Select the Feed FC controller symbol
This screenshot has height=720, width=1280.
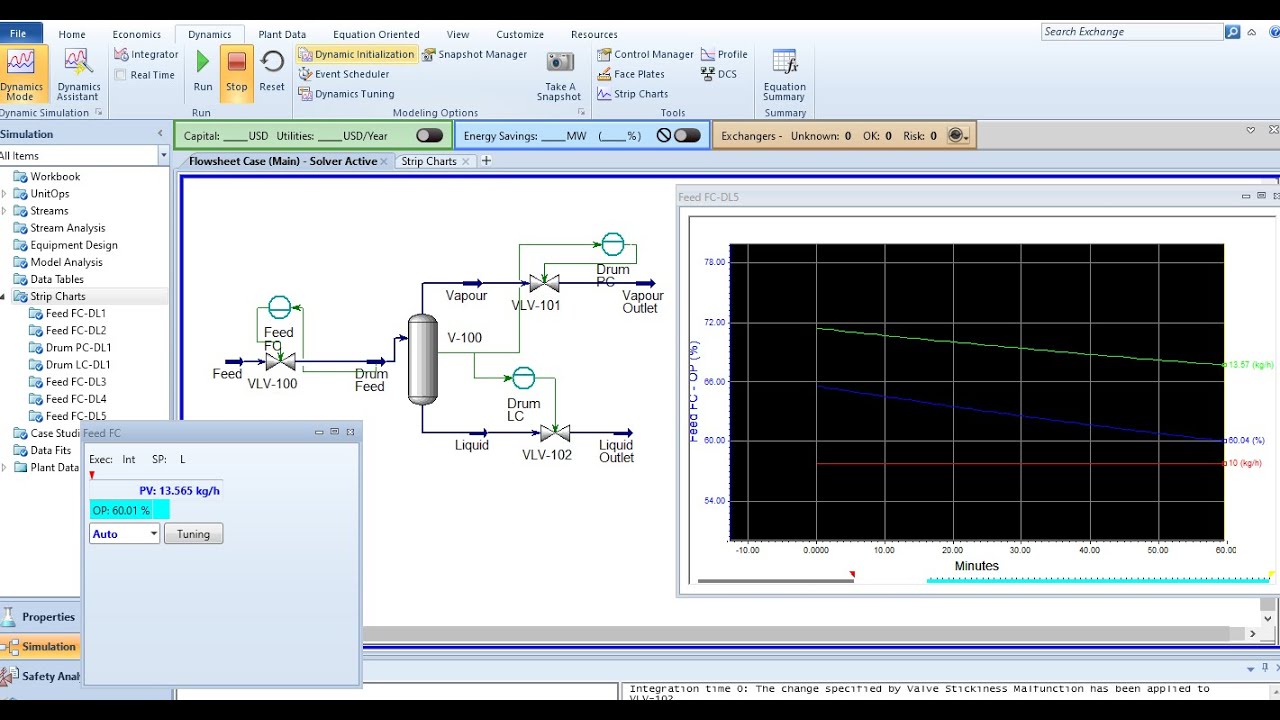pyautogui.click(x=280, y=307)
